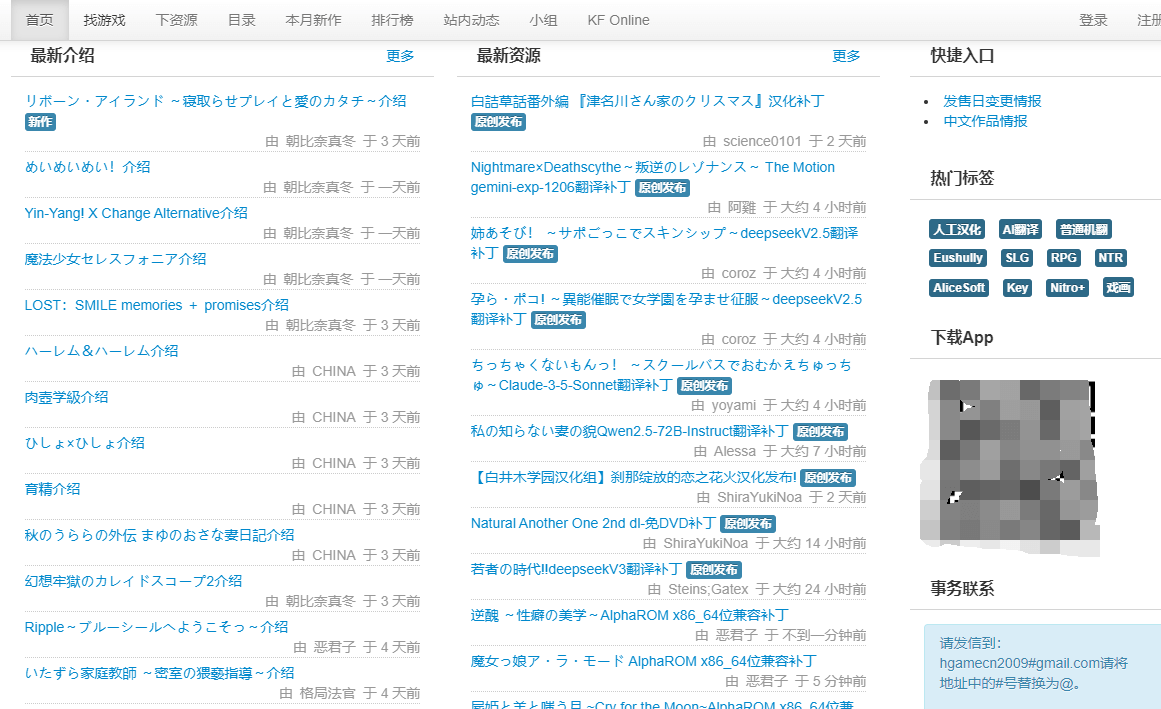Open KF Online navigation link
Viewport: 1161px width, 709px height.
point(618,20)
